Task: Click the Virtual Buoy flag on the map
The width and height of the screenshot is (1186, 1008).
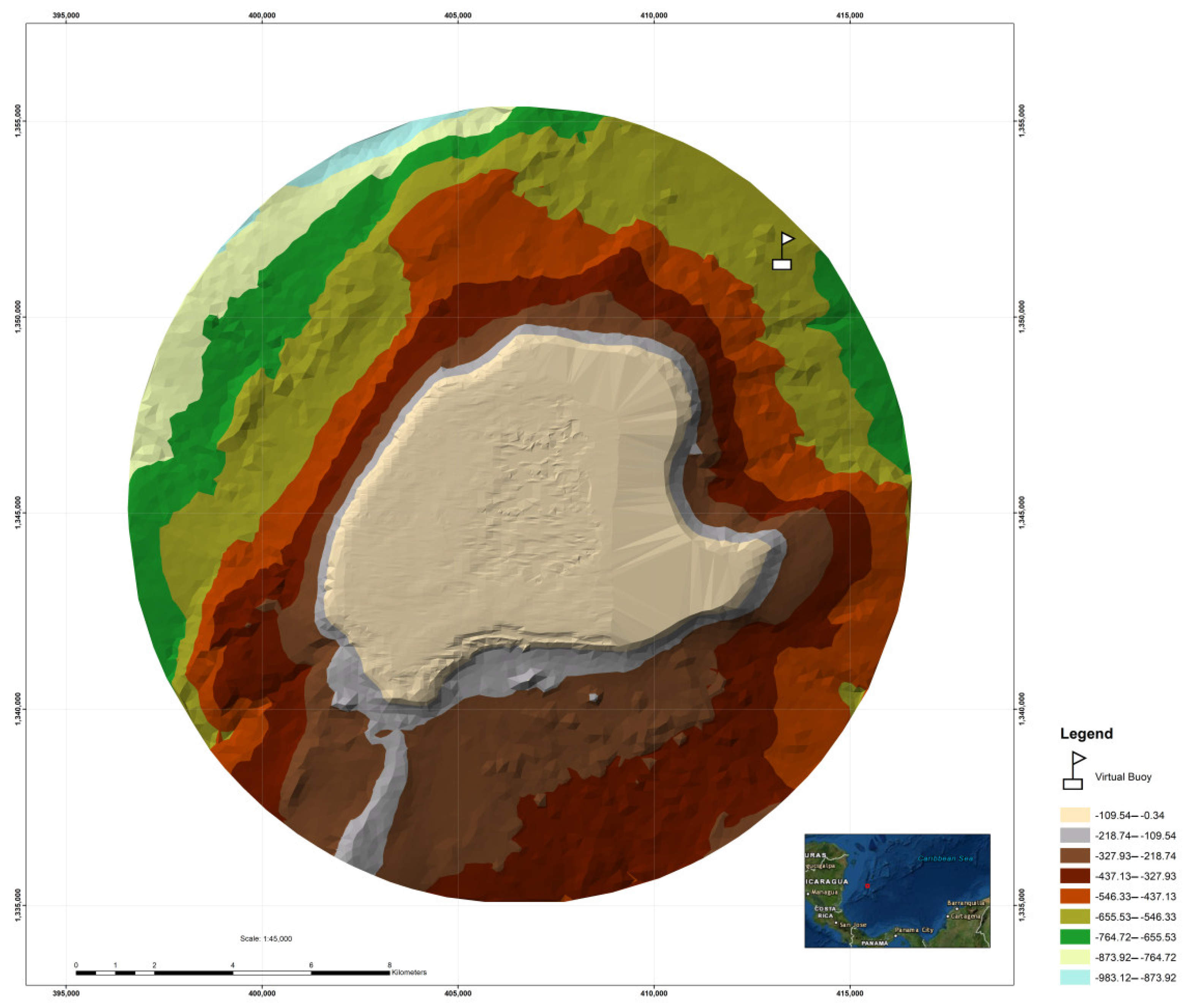Action: [783, 252]
